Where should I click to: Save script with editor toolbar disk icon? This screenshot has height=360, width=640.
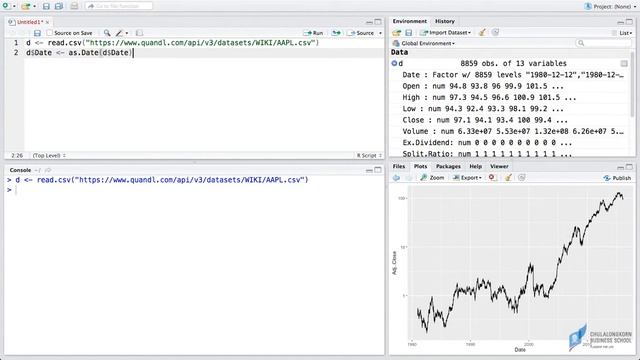37,33
